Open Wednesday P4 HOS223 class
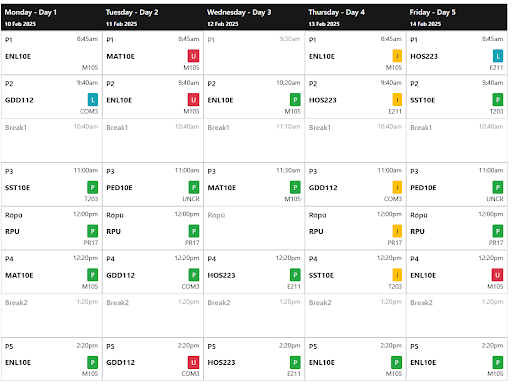Screen dimensions: 512x385 click(254, 272)
